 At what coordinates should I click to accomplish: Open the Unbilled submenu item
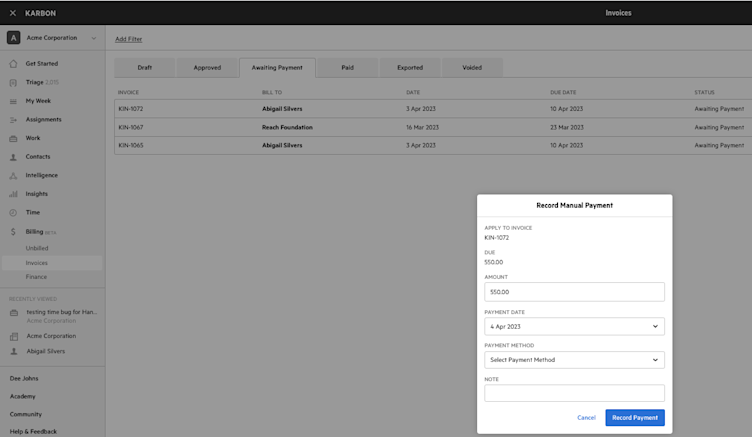click(37, 248)
